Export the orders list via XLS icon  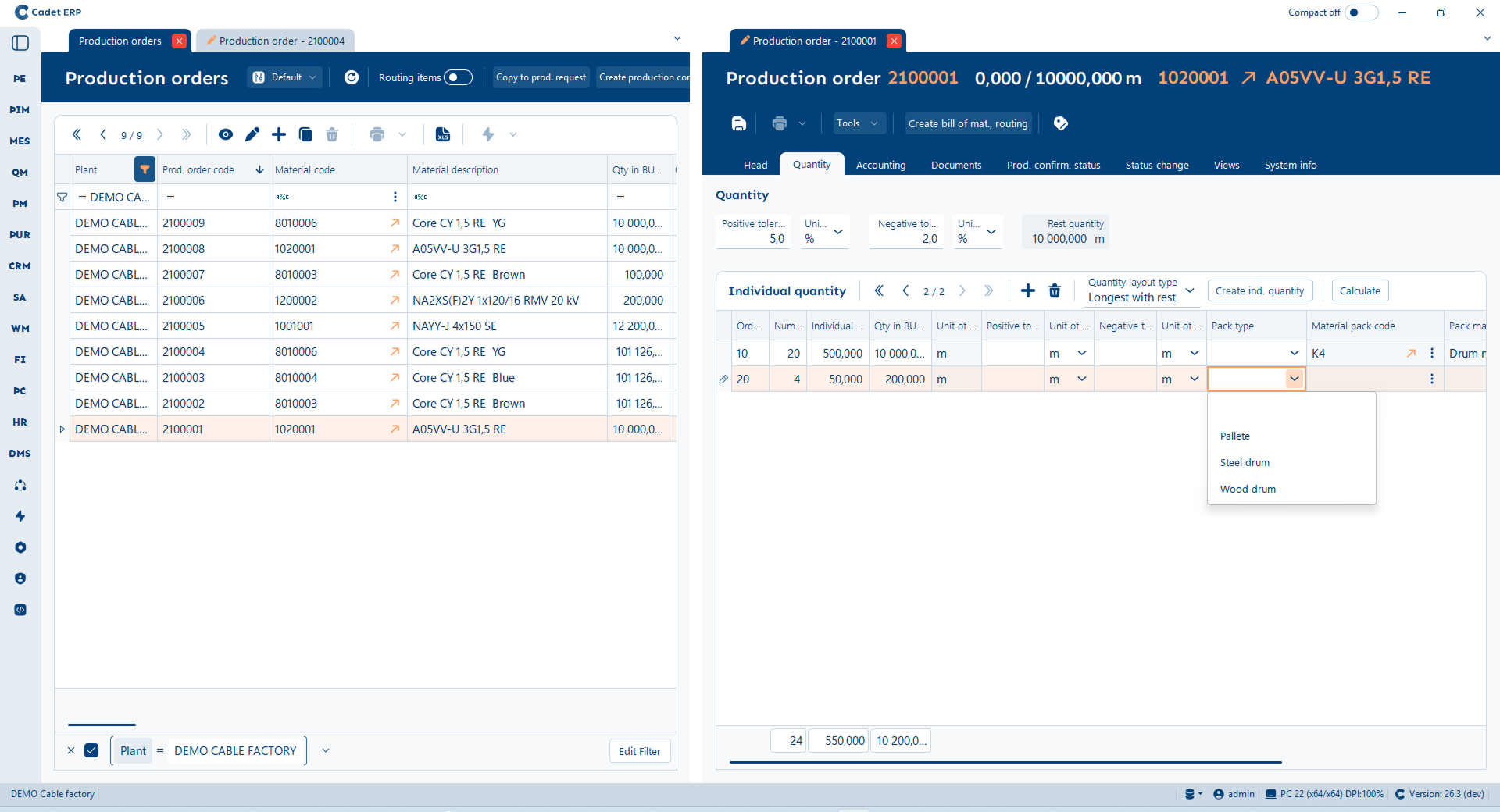click(443, 134)
